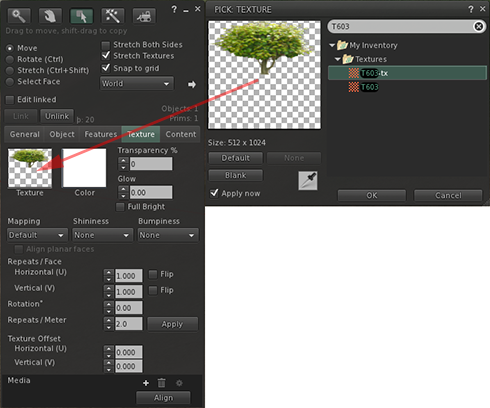Open the World coordinate dropdown
Viewport: 490px width, 408px height.
[x=137, y=84]
